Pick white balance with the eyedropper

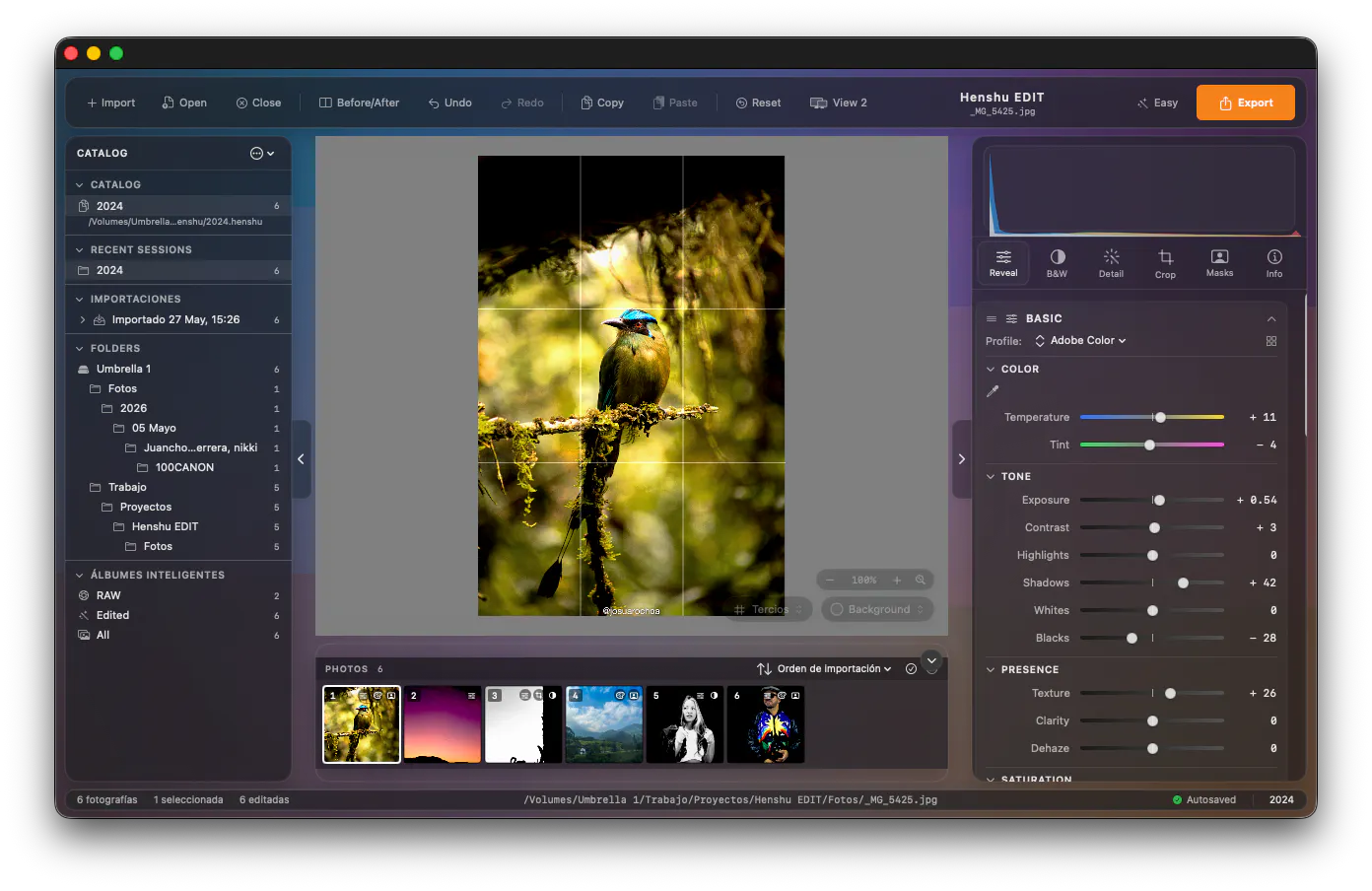point(993,391)
